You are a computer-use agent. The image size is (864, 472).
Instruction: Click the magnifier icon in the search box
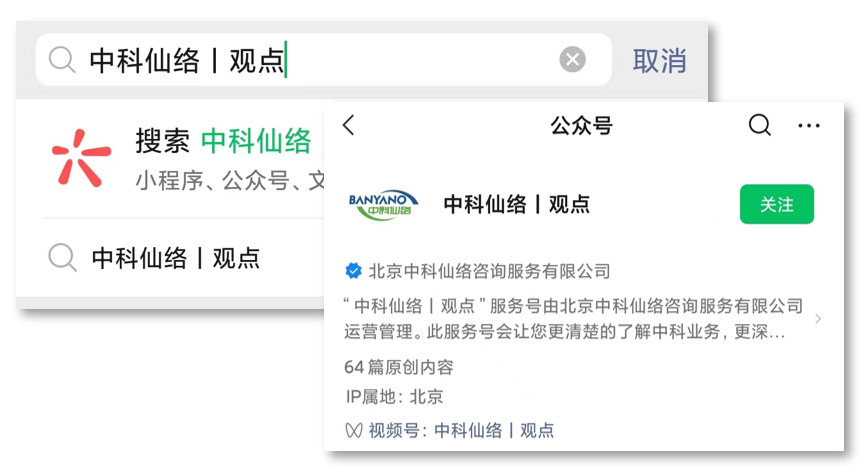(62, 59)
